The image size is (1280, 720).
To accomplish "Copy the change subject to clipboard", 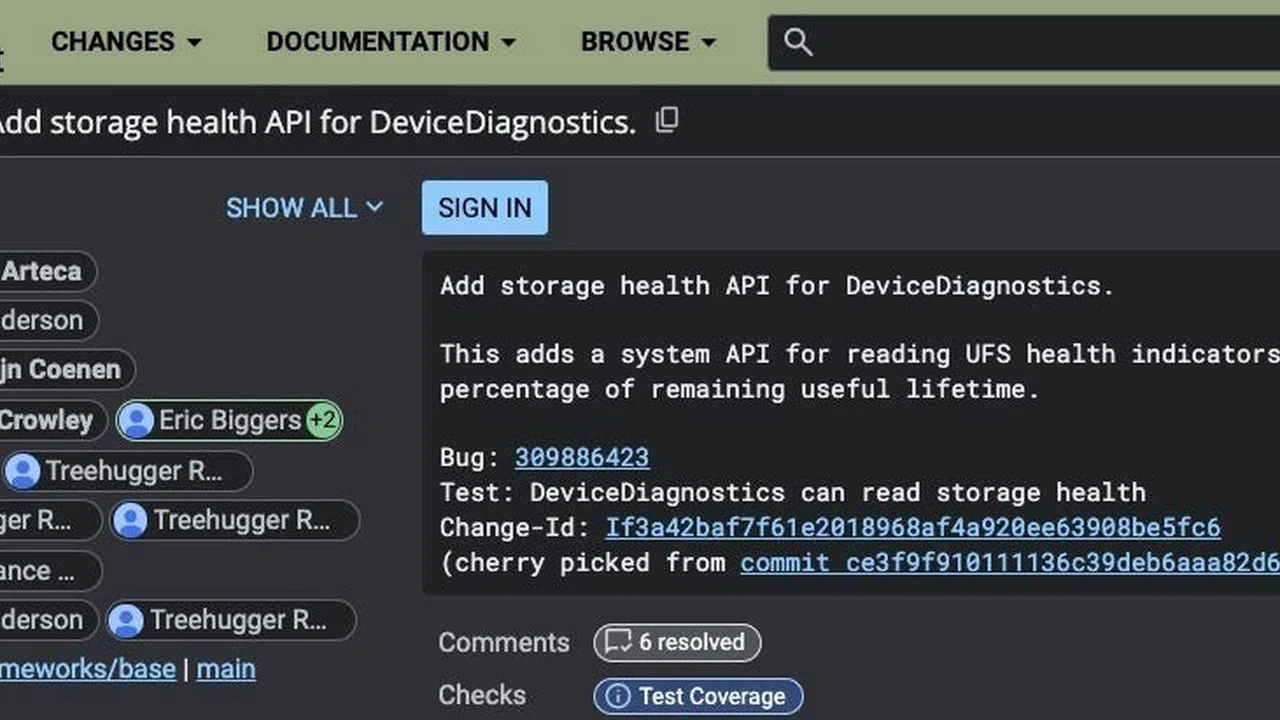I will pos(666,121).
